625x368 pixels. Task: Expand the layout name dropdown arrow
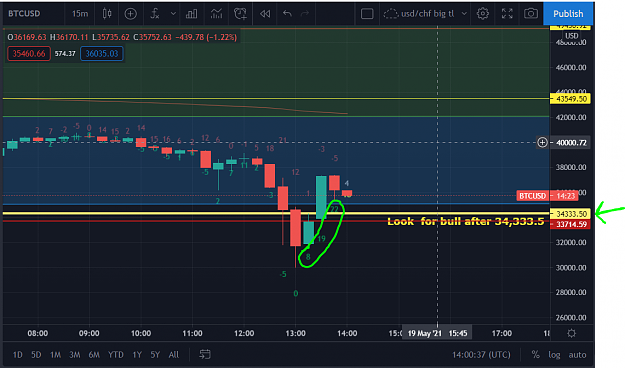click(x=464, y=14)
